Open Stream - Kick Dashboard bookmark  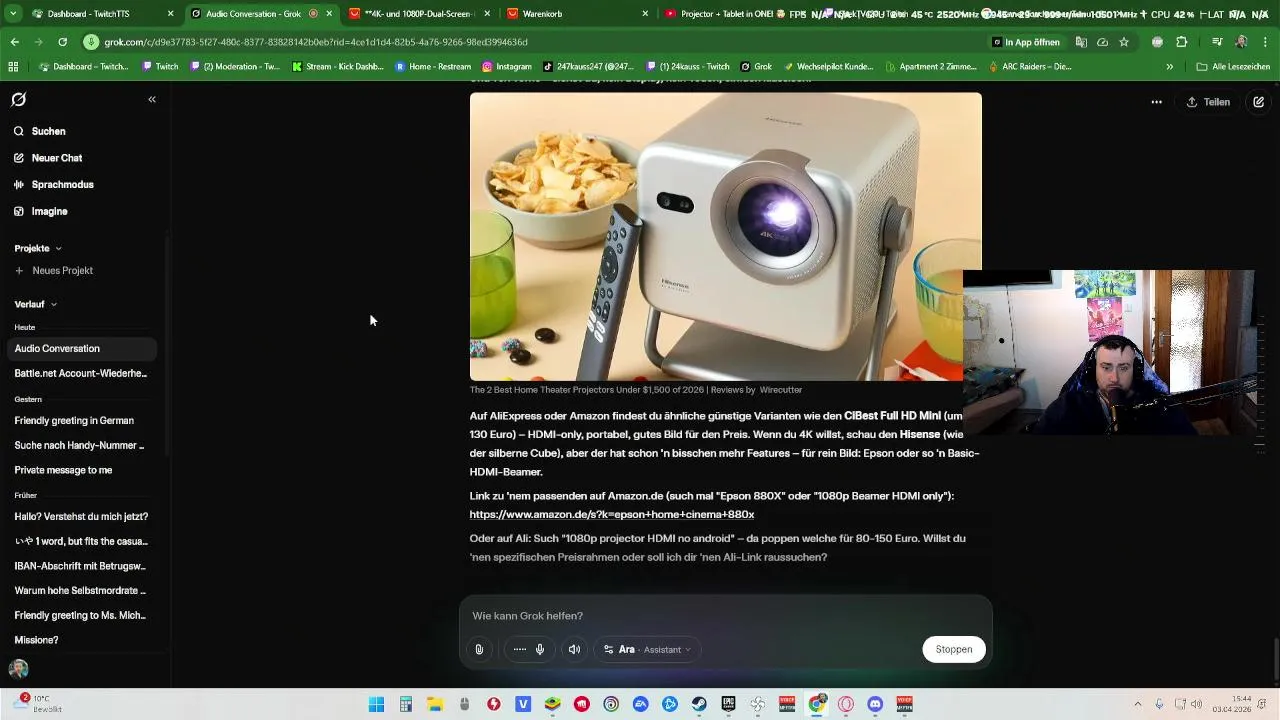[338, 67]
